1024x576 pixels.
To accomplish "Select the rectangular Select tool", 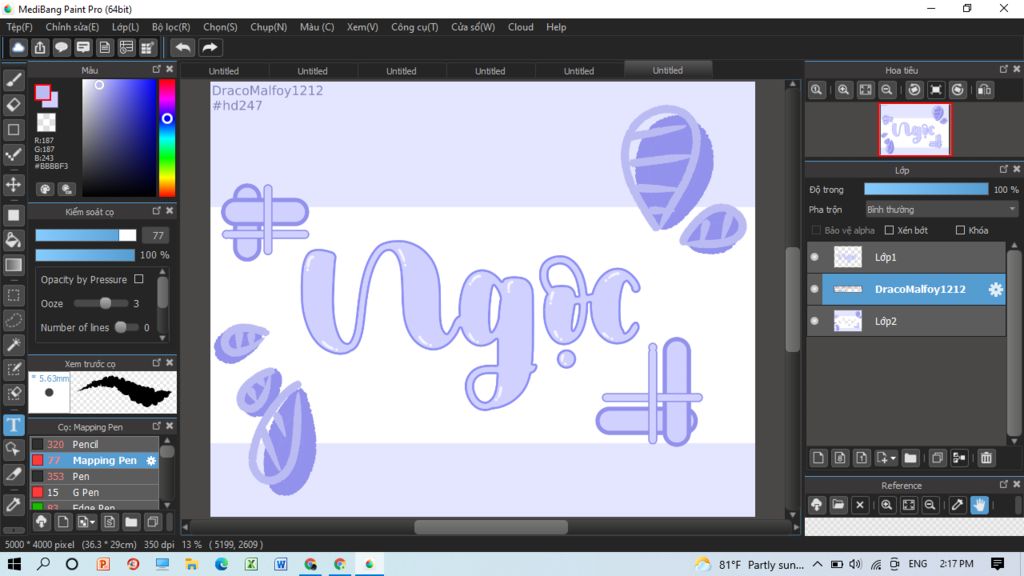I will [14, 295].
